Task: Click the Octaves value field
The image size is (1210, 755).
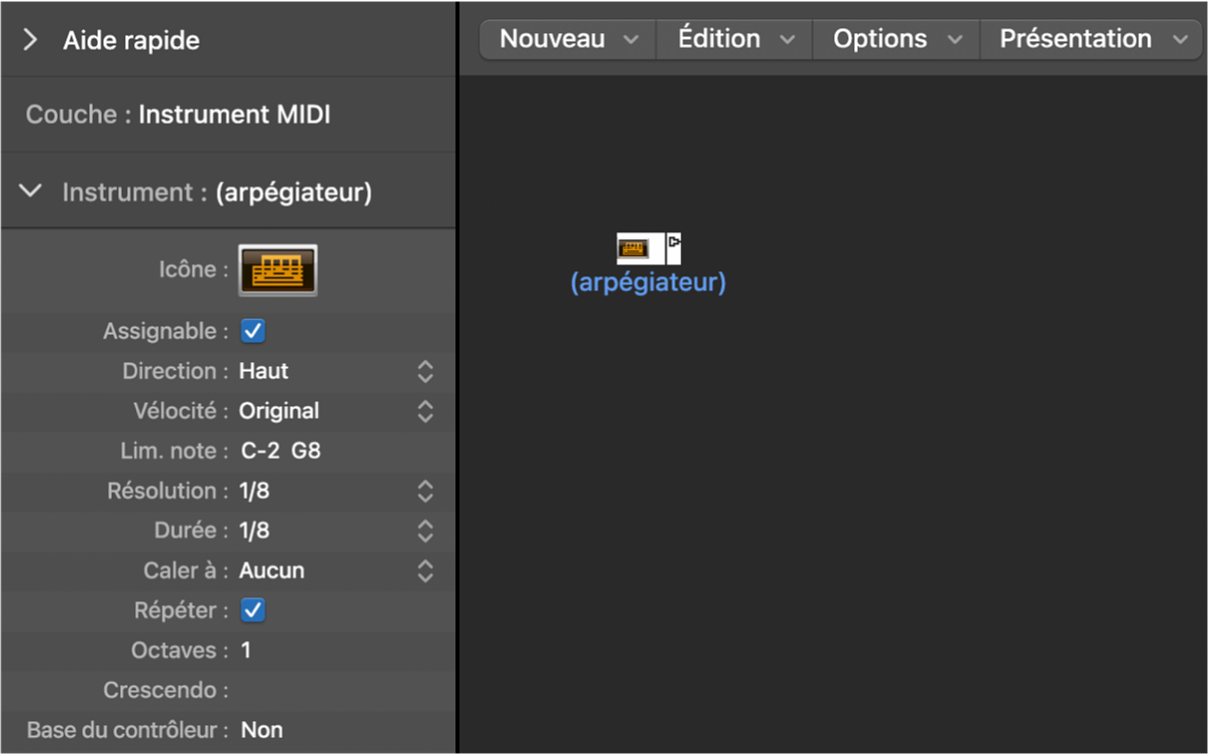Action: pos(246,651)
